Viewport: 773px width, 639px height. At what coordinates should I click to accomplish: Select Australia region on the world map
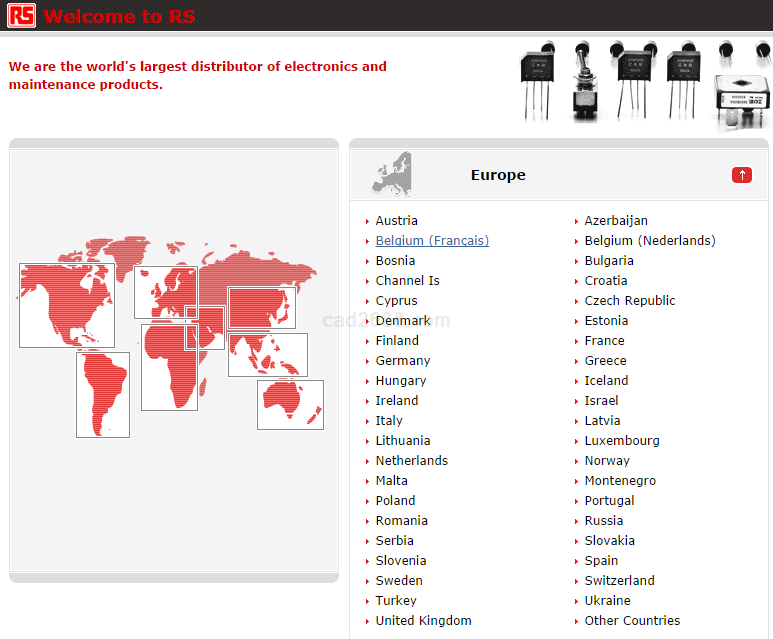290,404
